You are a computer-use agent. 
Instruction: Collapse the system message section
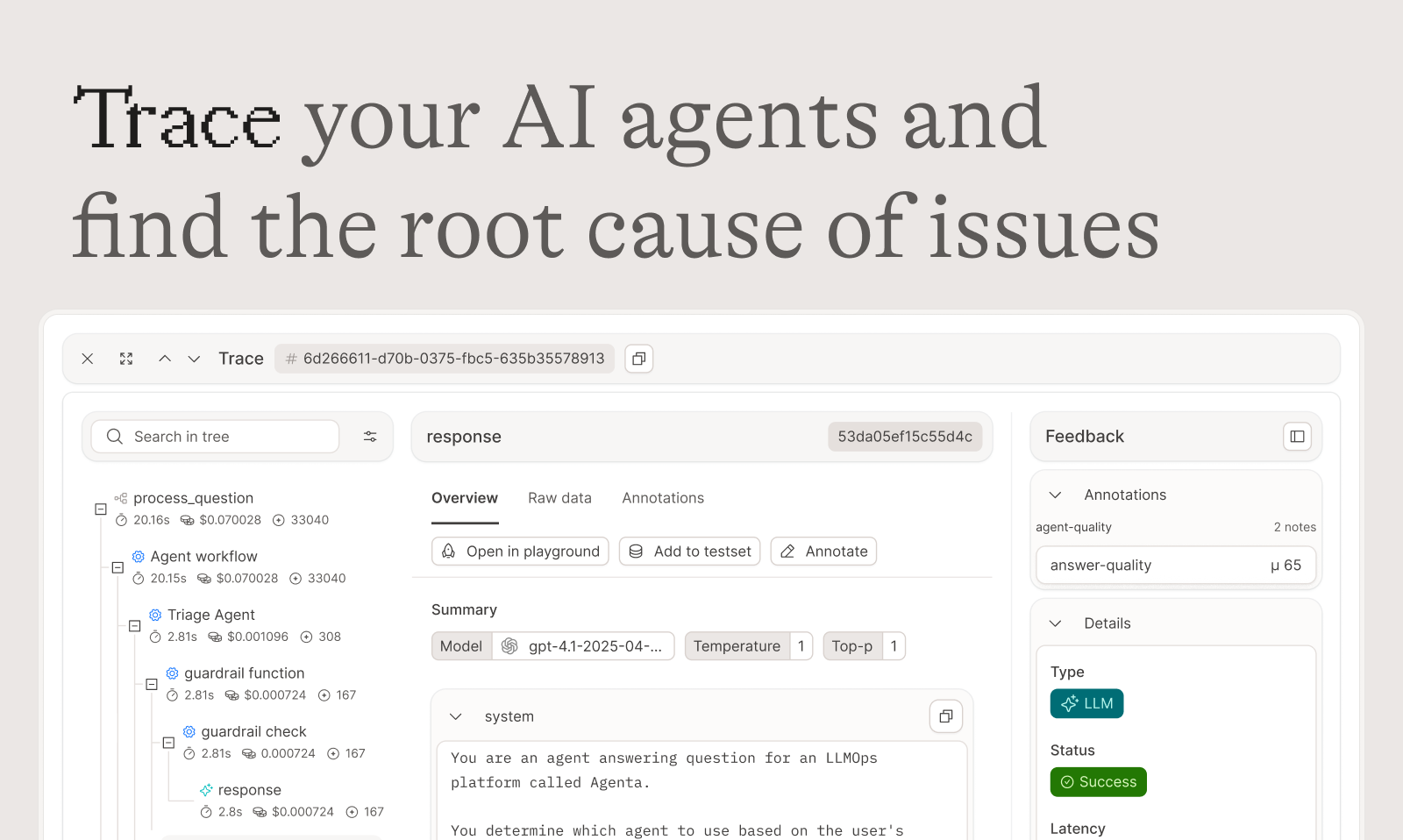pyautogui.click(x=456, y=716)
